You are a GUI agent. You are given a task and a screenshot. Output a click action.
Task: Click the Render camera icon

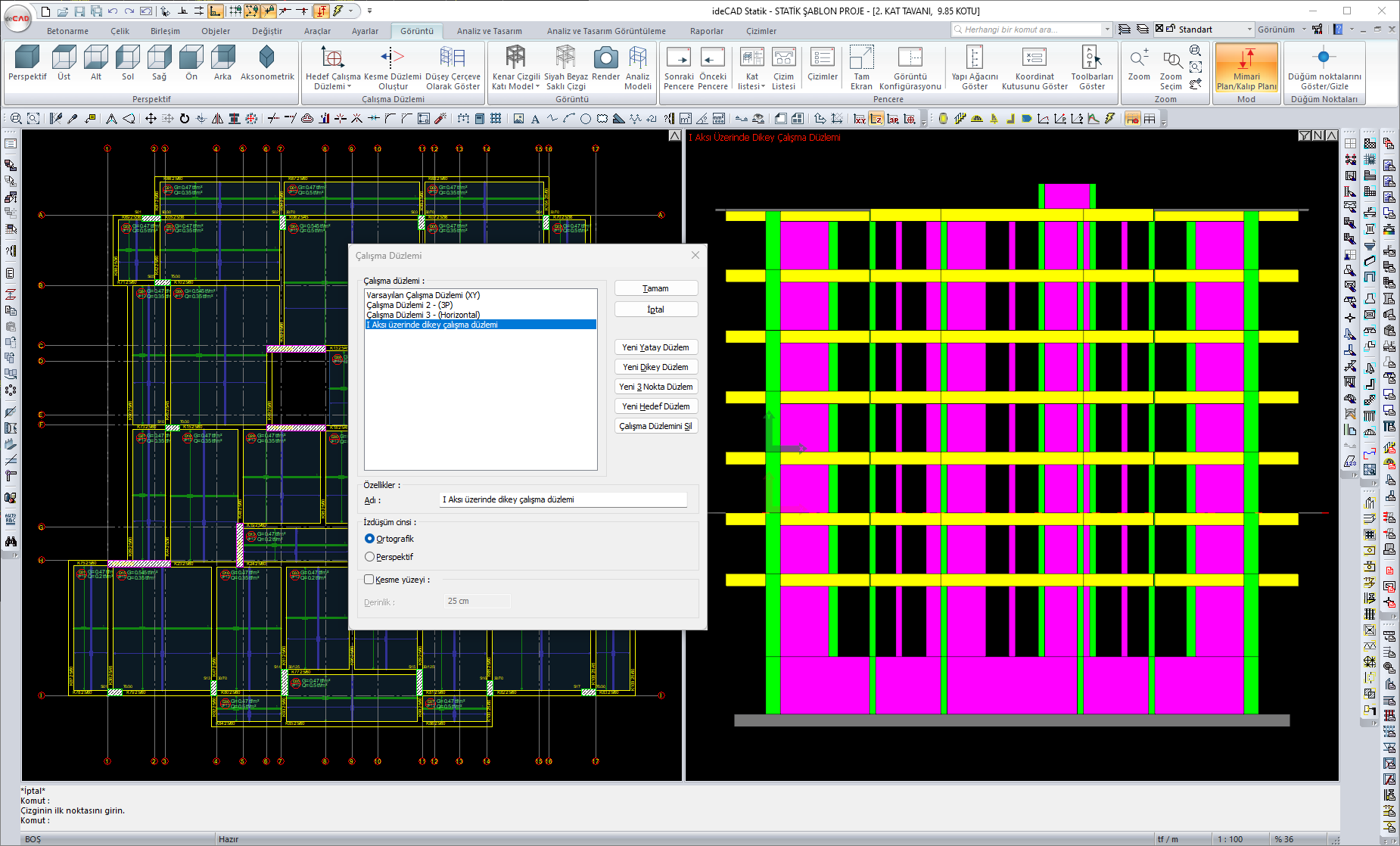click(x=605, y=58)
